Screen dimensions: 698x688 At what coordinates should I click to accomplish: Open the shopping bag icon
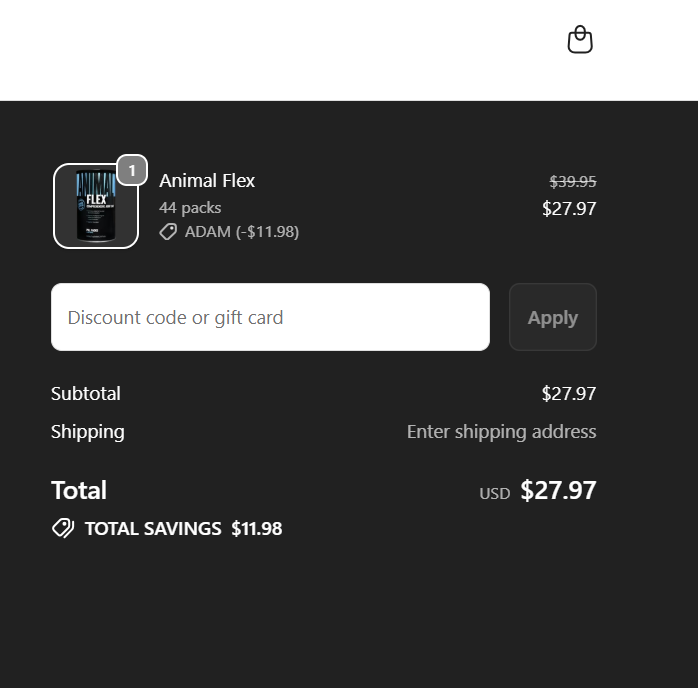tap(580, 40)
